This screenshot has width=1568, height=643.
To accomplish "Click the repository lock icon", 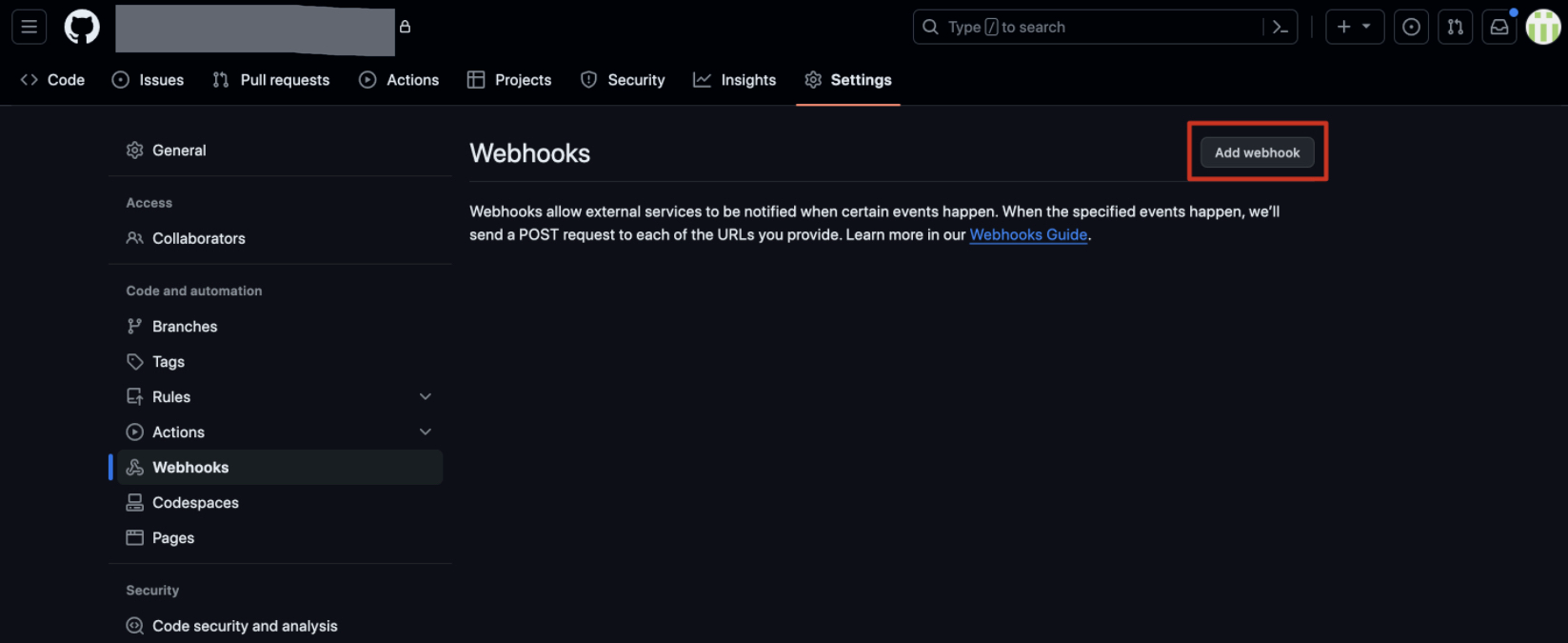I will 405,27.
